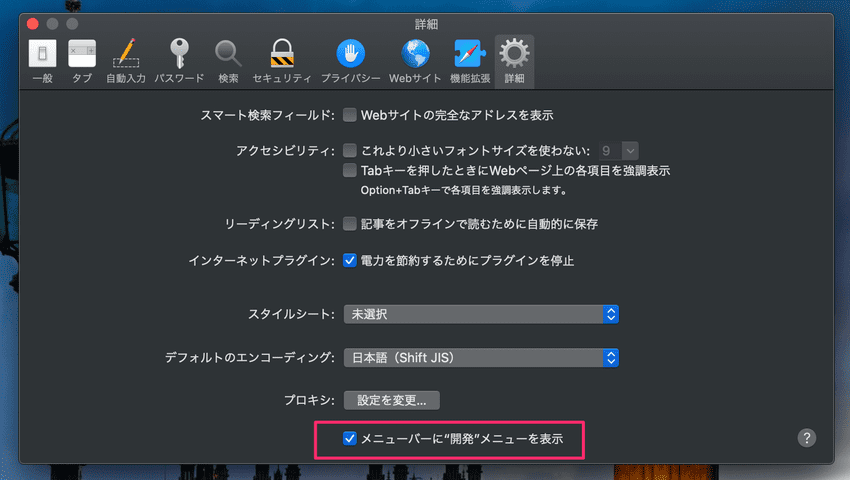Select the パスワード key icon
850x480 pixels.
pyautogui.click(x=179, y=60)
